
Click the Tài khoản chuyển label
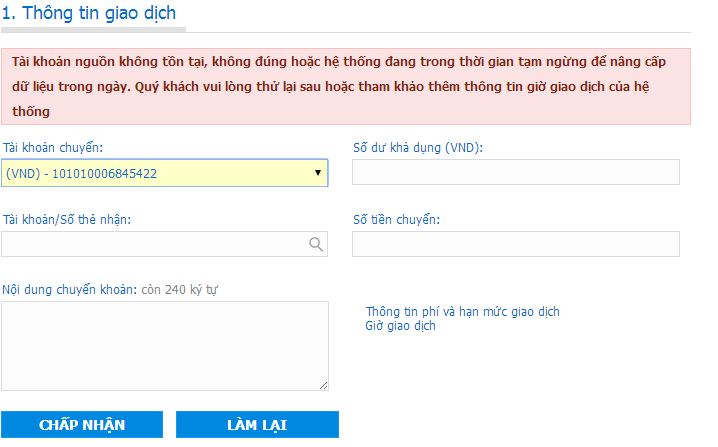53,148
